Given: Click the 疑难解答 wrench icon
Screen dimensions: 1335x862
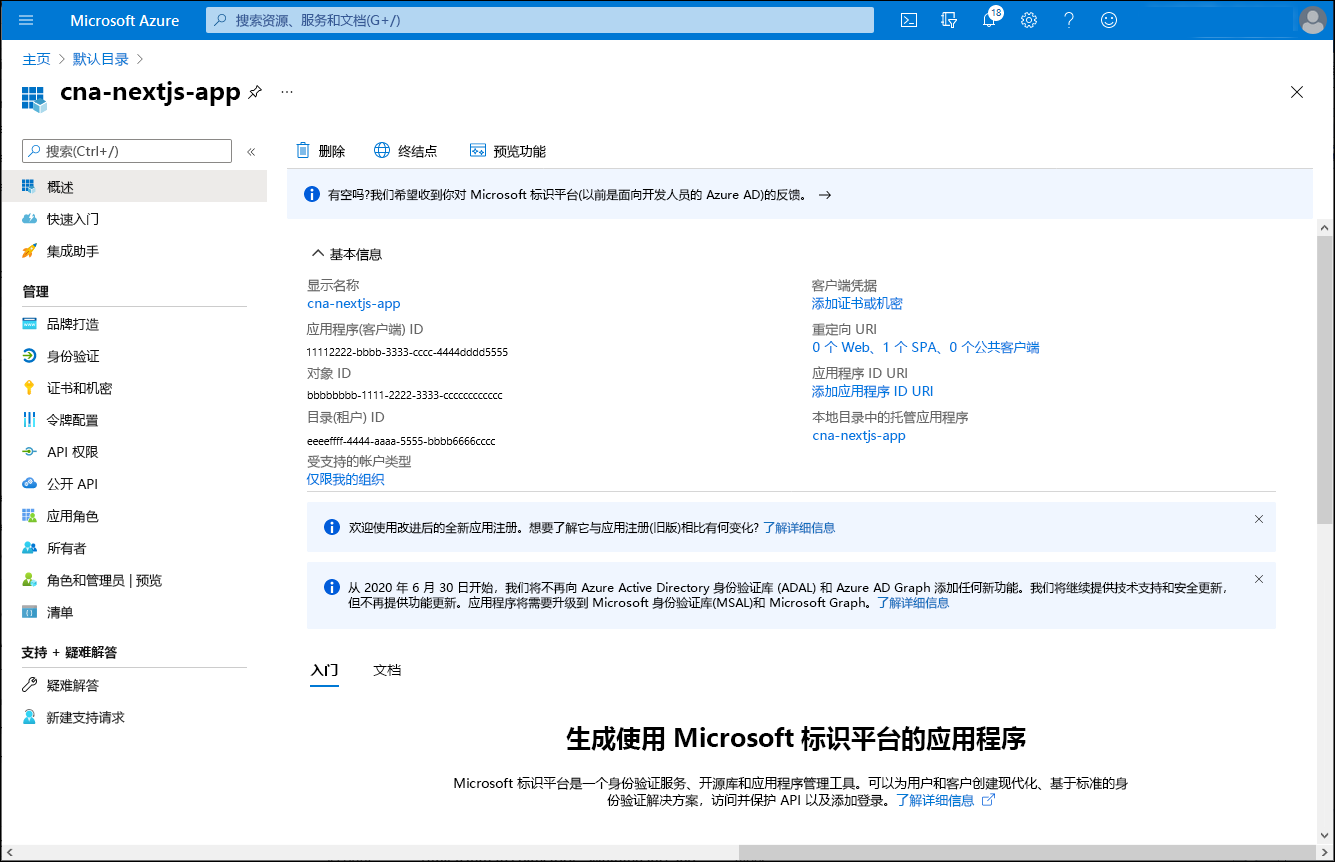Looking at the screenshot, I should [x=29, y=685].
